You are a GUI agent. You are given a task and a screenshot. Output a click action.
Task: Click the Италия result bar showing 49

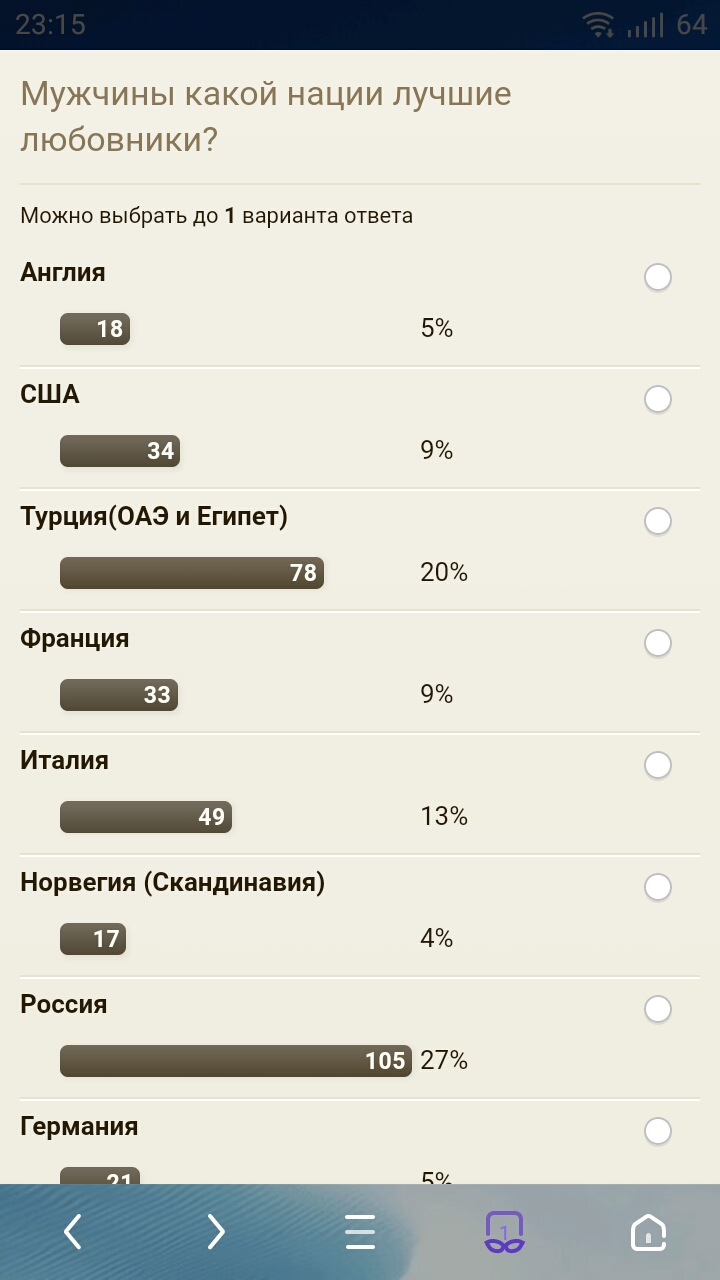coord(146,817)
